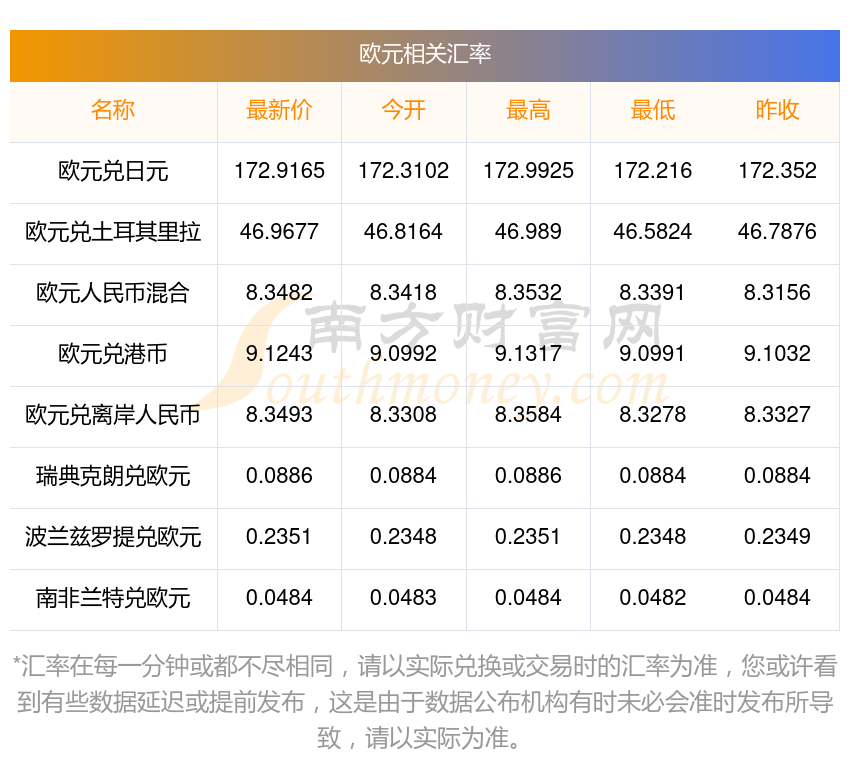Click 瑞典克朗兑欧元 opening price 0.0884
The height and width of the screenshot is (769, 850).
tap(403, 476)
